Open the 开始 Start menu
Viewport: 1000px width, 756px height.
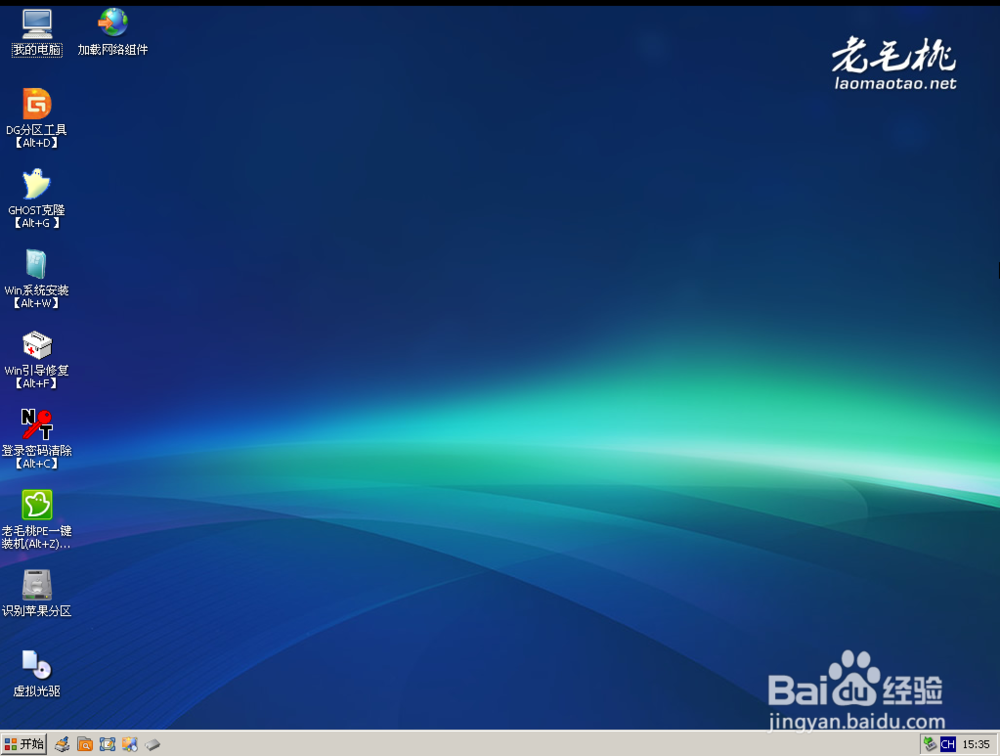click(23, 744)
